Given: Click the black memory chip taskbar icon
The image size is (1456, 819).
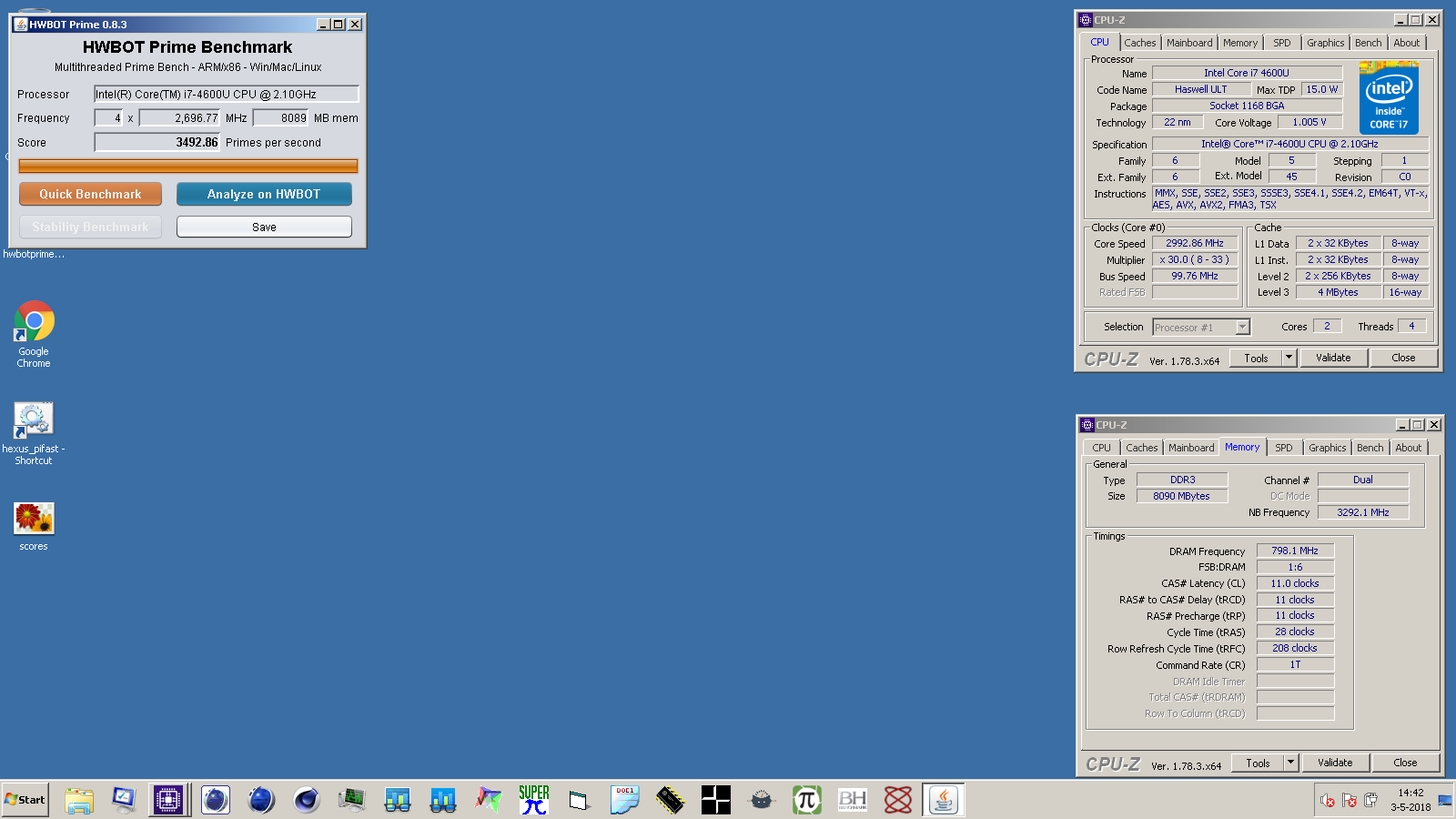Looking at the screenshot, I should (x=671, y=800).
